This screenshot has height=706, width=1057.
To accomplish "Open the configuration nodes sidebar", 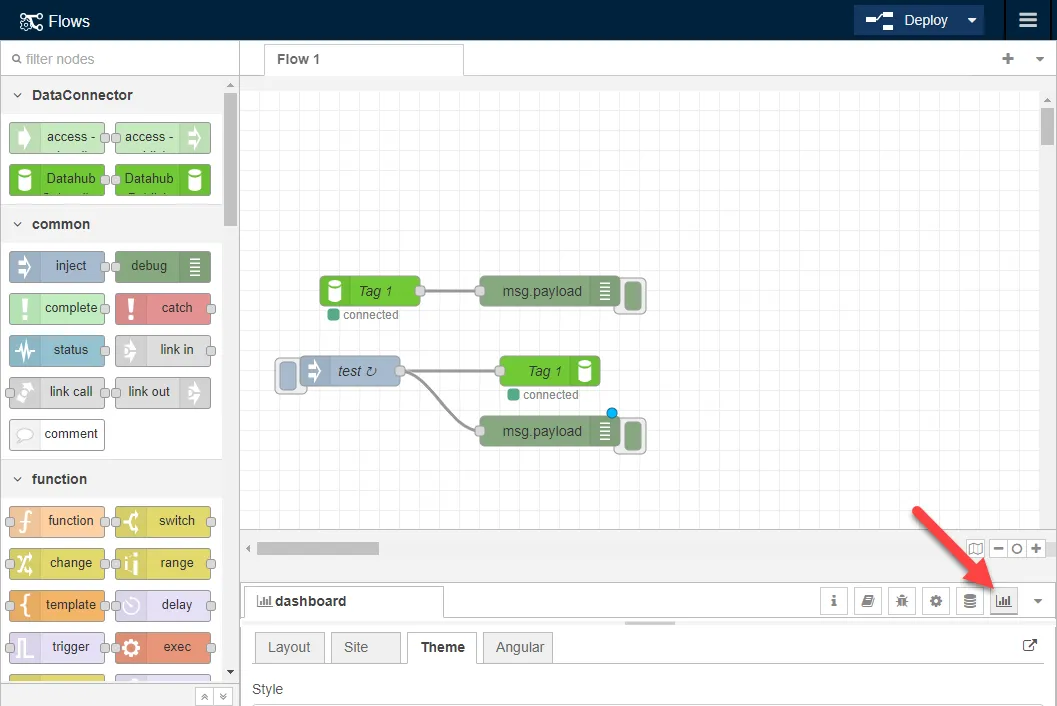I will (936, 601).
